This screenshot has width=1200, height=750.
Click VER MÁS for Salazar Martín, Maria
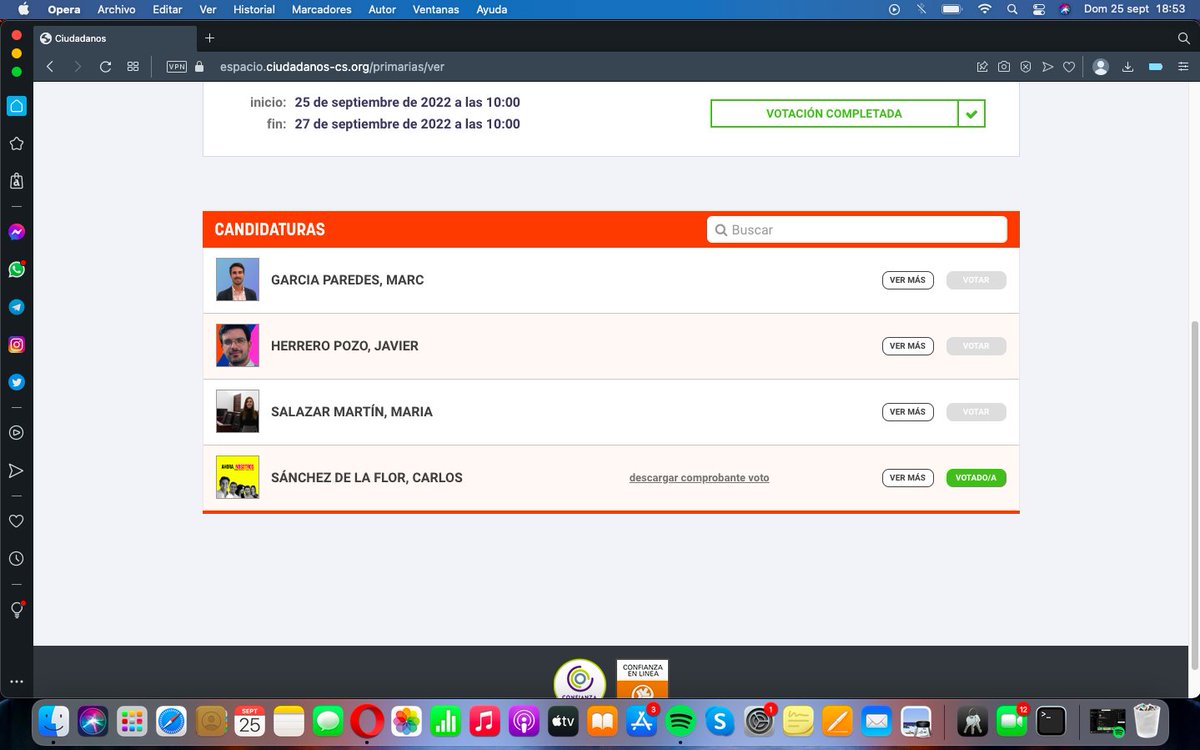click(x=908, y=412)
